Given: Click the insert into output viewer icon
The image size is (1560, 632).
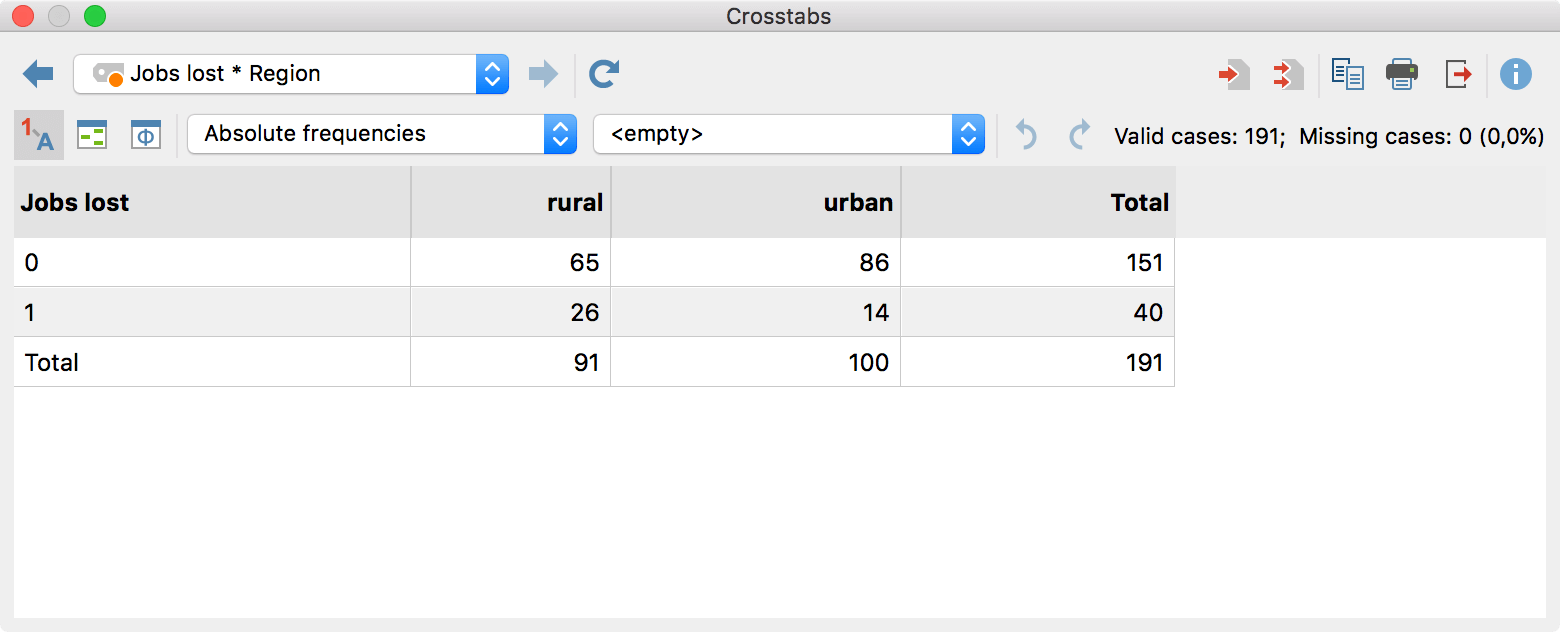Looking at the screenshot, I should [1234, 75].
